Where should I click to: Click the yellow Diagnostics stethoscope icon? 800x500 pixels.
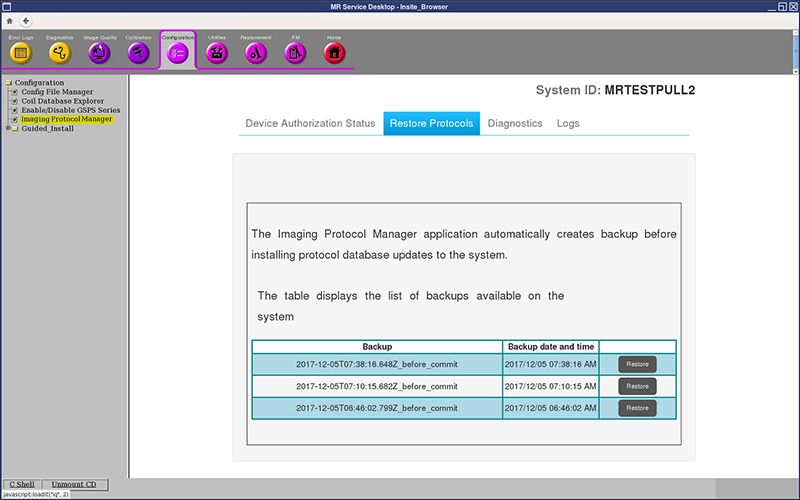[59, 52]
